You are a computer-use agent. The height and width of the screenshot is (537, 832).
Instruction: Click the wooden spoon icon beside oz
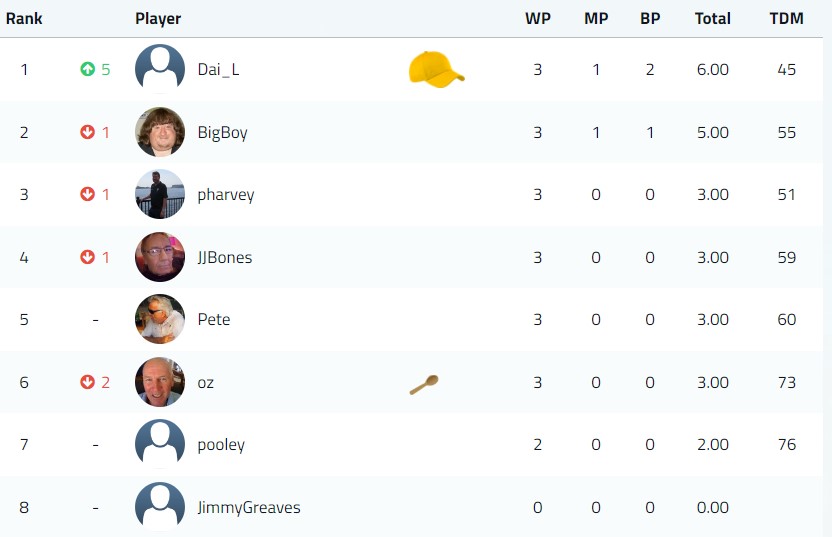424,385
